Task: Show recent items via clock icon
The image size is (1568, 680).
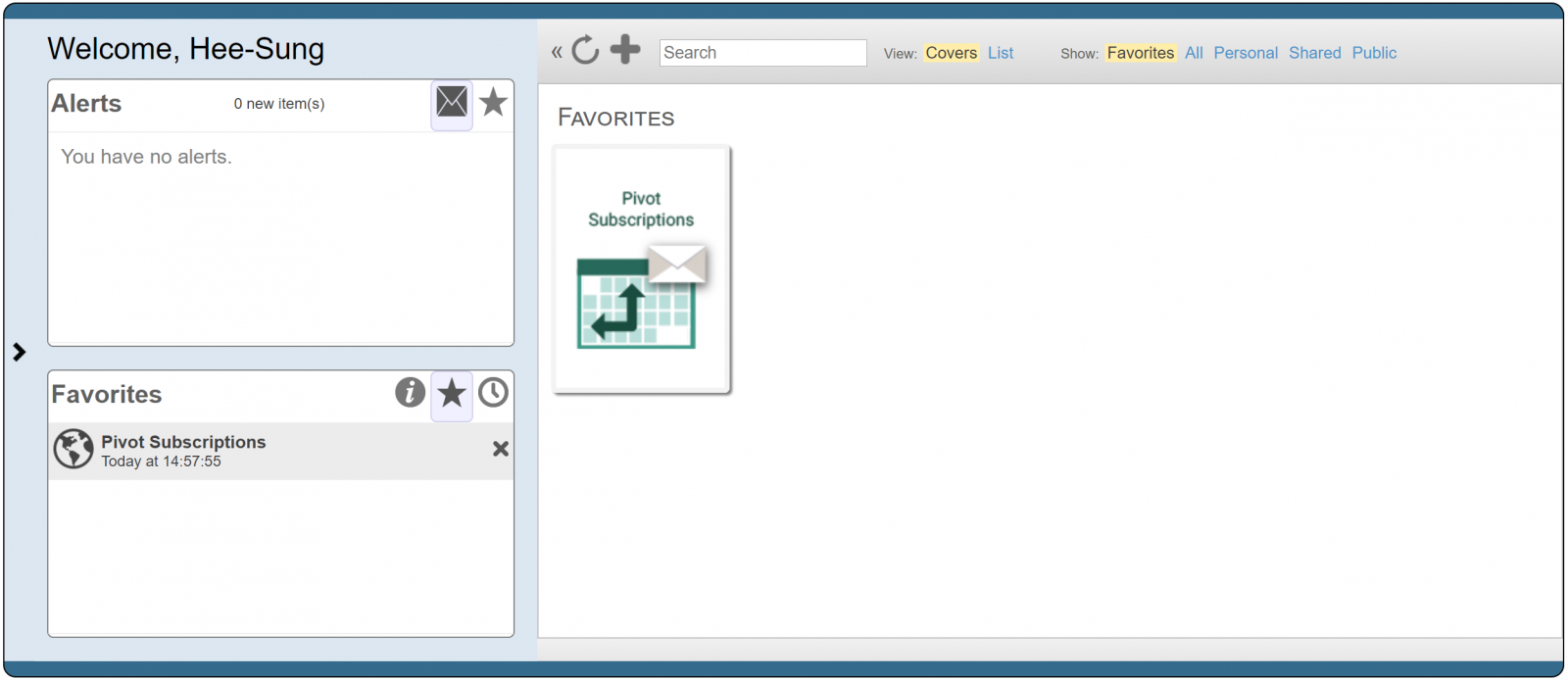Action: (493, 392)
